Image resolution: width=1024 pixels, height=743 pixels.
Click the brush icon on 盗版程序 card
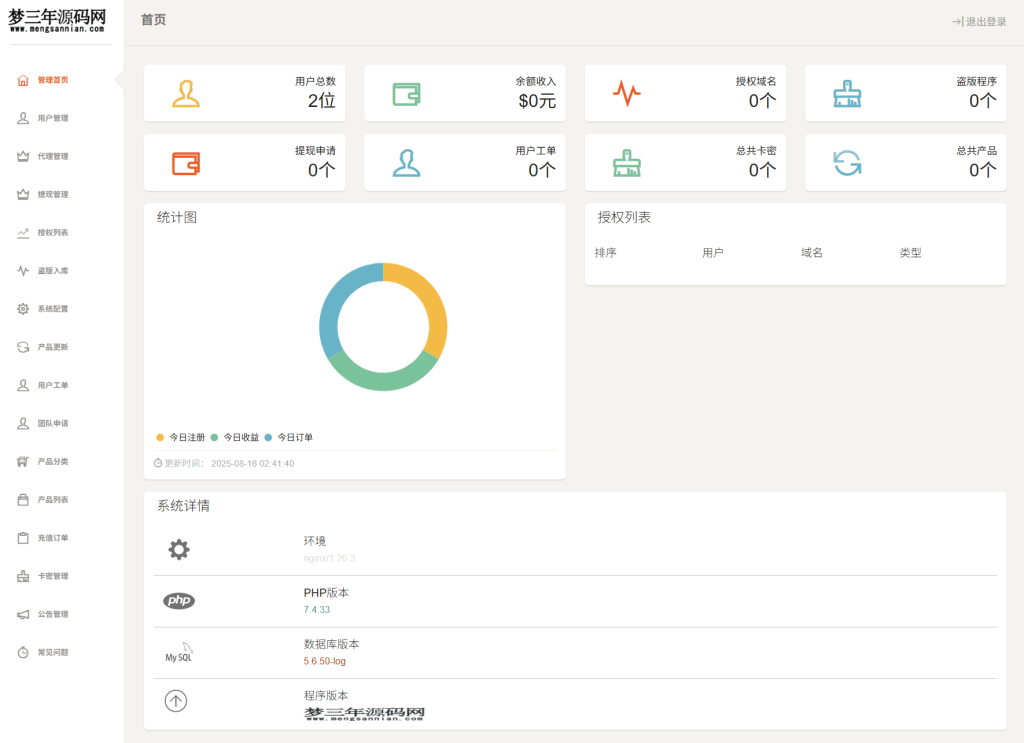(845, 92)
